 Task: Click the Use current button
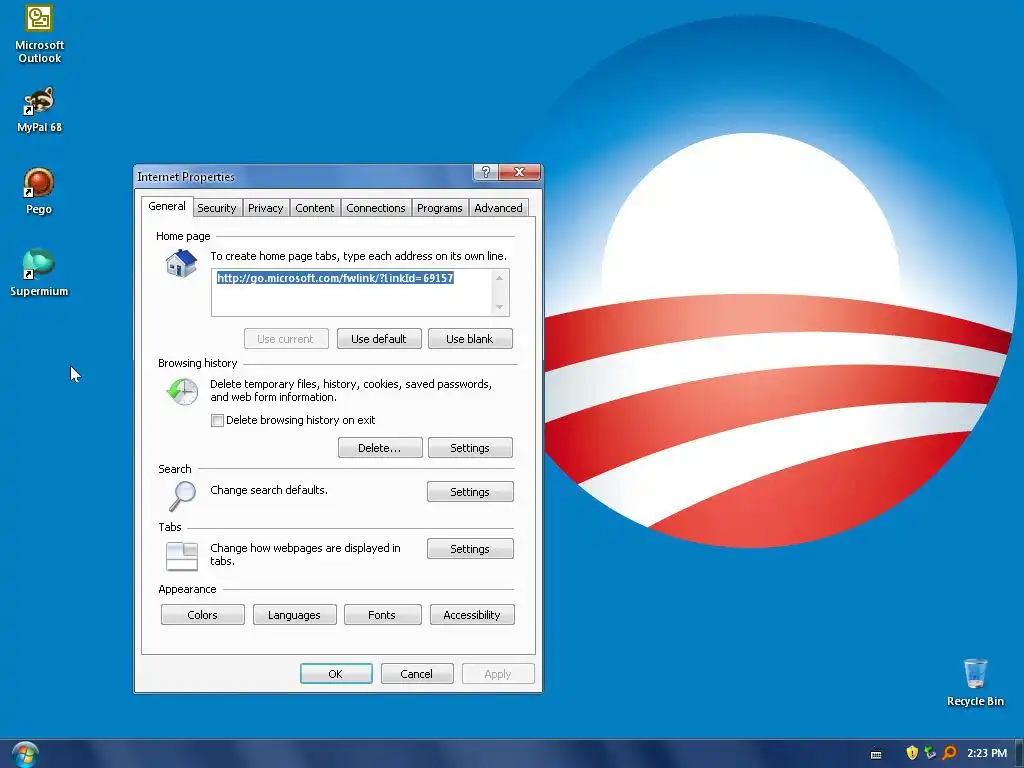(x=285, y=339)
